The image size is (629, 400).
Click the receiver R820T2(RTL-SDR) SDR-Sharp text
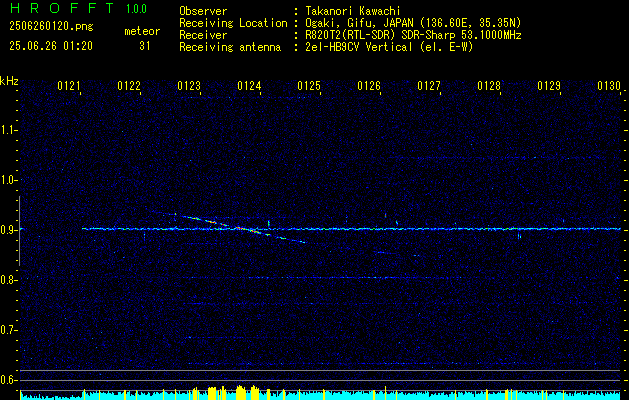pyautogui.click(x=413, y=35)
